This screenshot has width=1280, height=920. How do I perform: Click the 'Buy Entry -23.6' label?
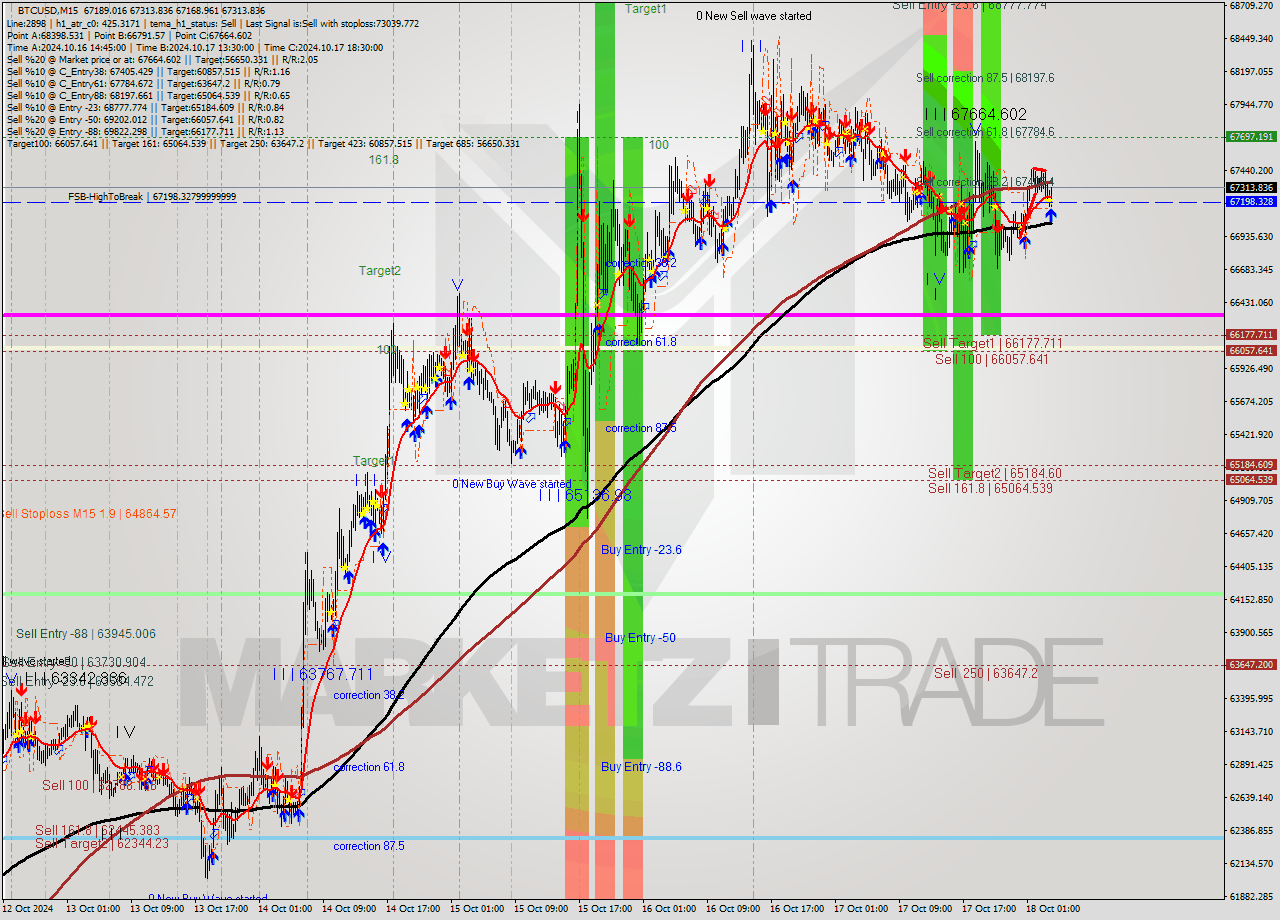(641, 550)
